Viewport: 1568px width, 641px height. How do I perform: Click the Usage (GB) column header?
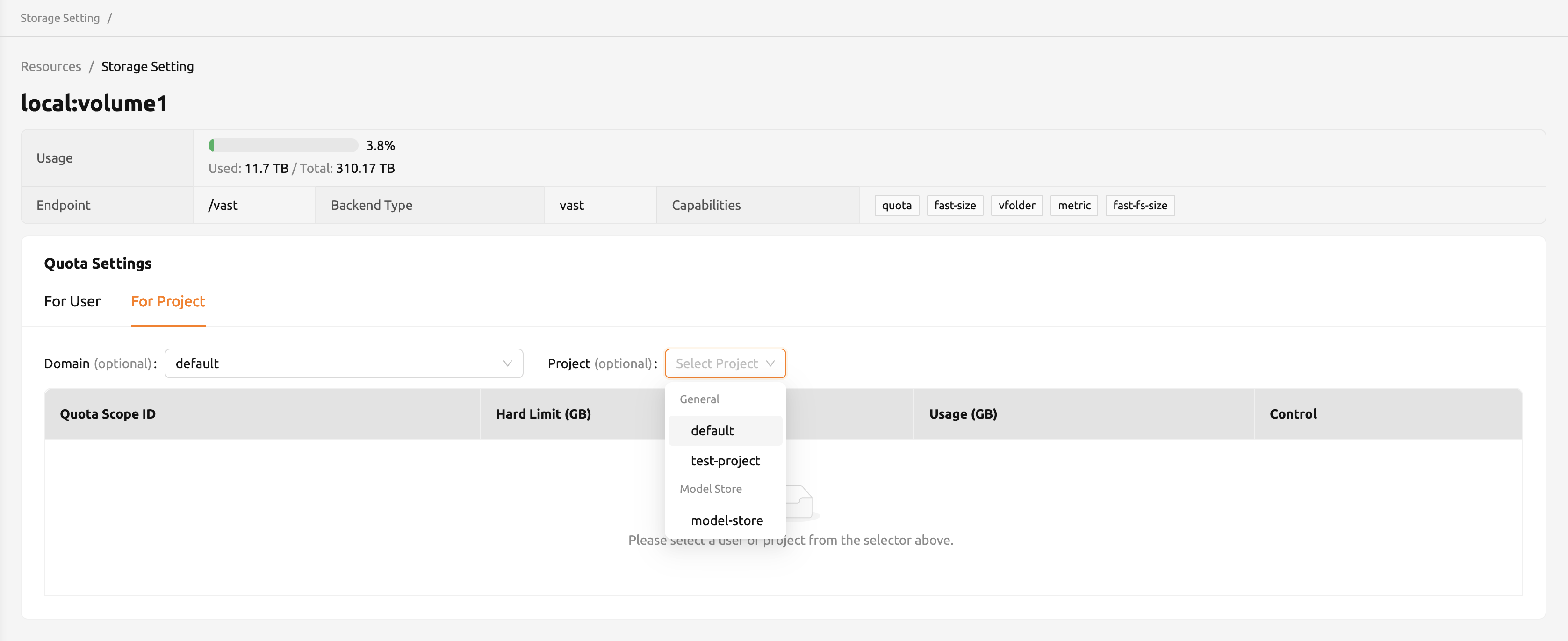(1084, 413)
